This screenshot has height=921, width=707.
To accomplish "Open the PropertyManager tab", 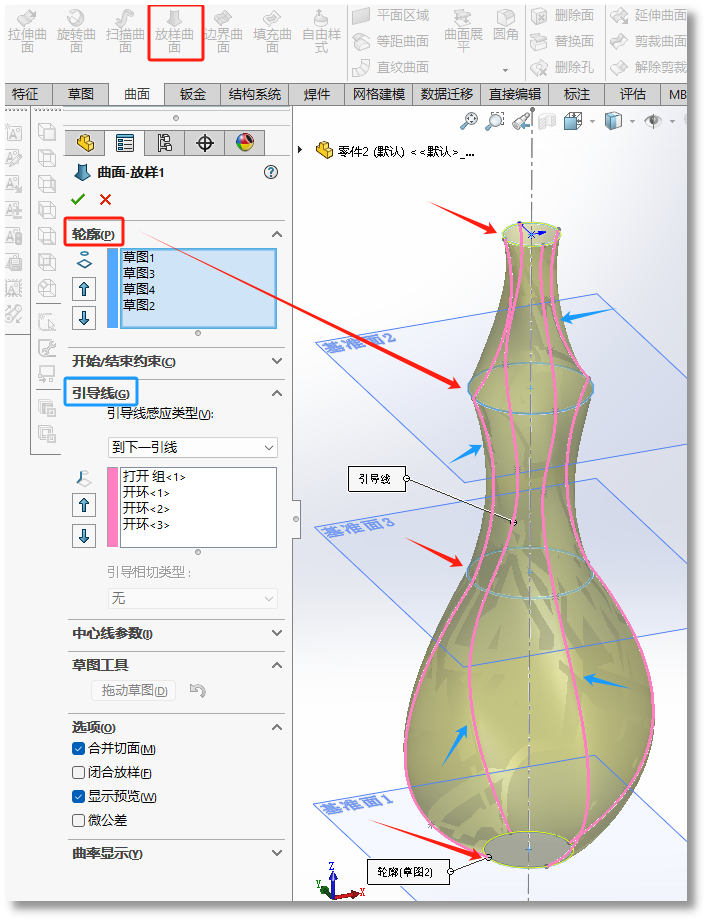I will pos(124,143).
